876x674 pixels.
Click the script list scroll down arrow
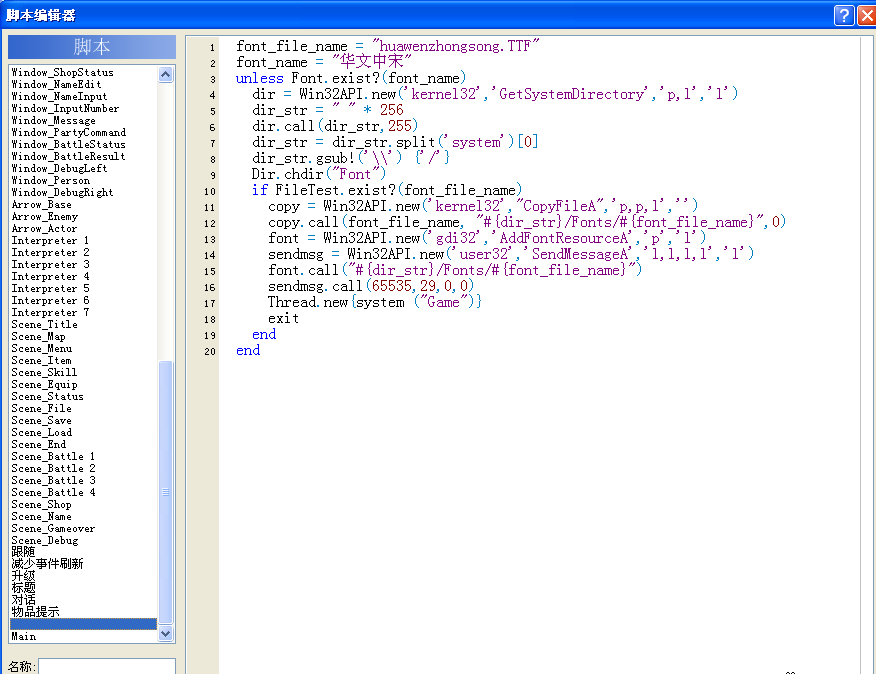tap(165, 634)
